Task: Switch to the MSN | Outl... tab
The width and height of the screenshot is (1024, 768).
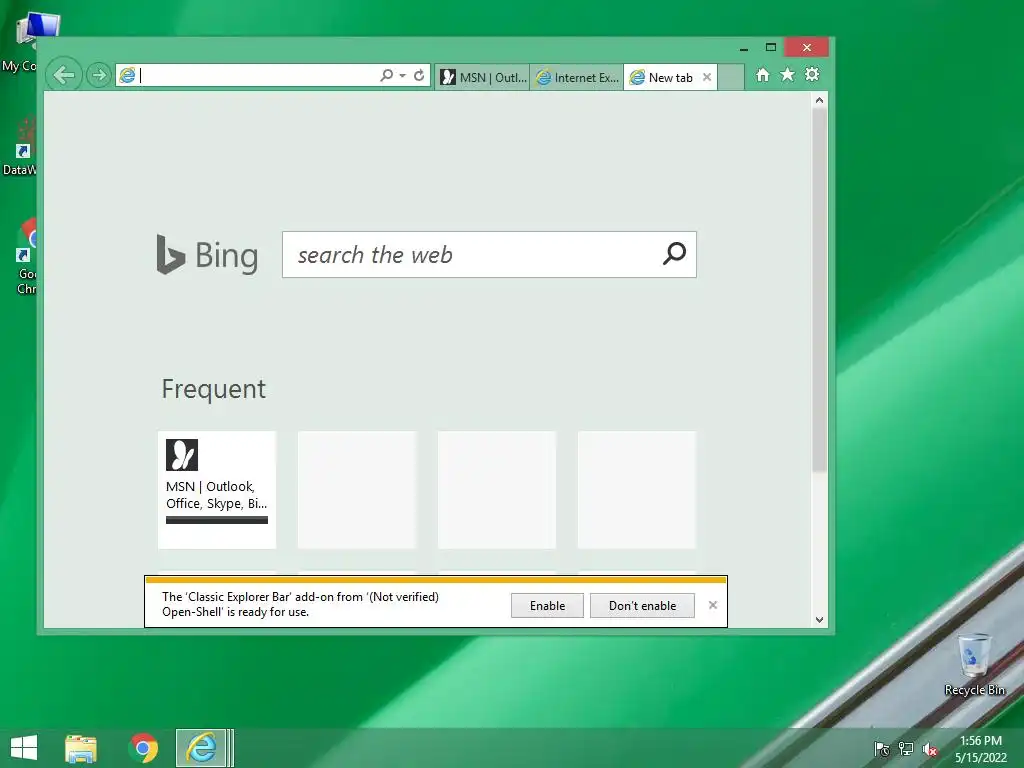Action: 483,77
